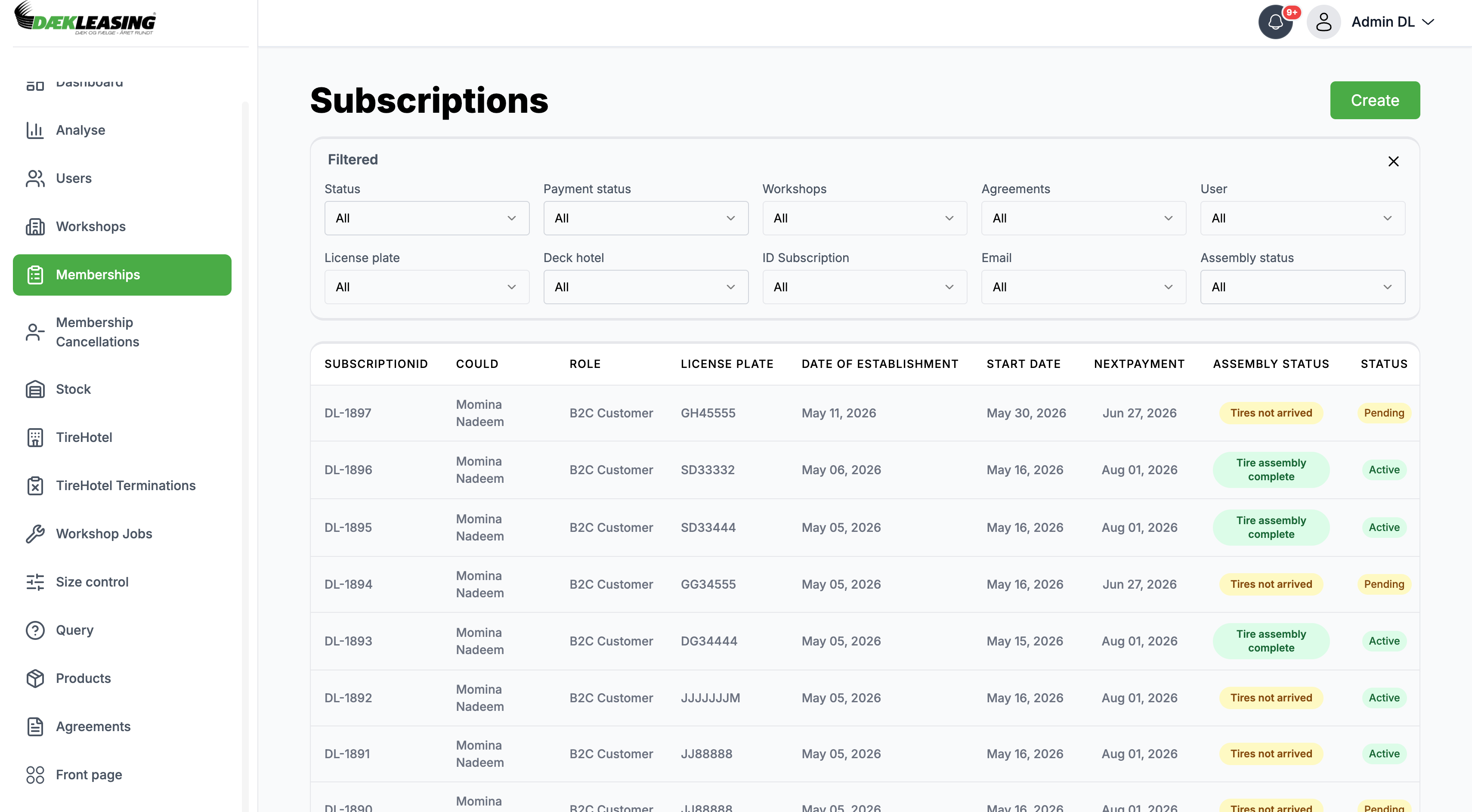Open the User filter dropdown
1472x812 pixels.
1302,218
